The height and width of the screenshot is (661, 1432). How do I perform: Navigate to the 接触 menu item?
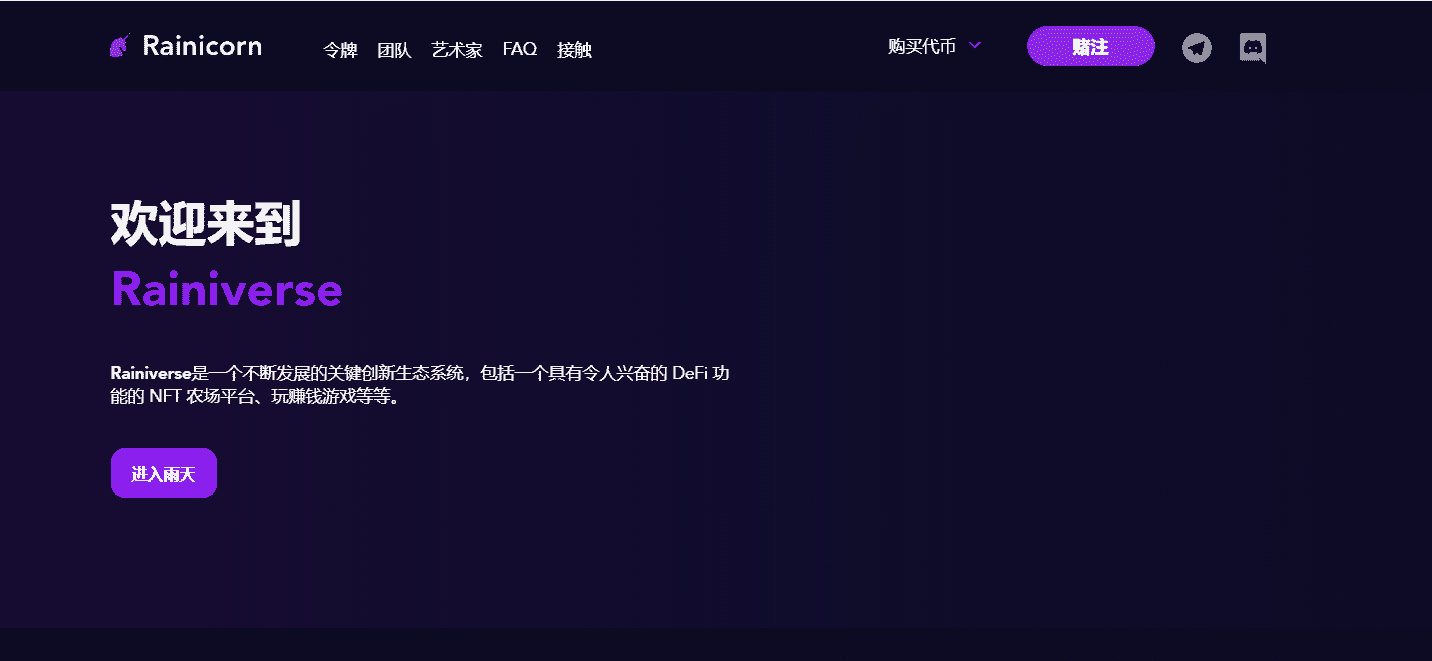(x=574, y=50)
